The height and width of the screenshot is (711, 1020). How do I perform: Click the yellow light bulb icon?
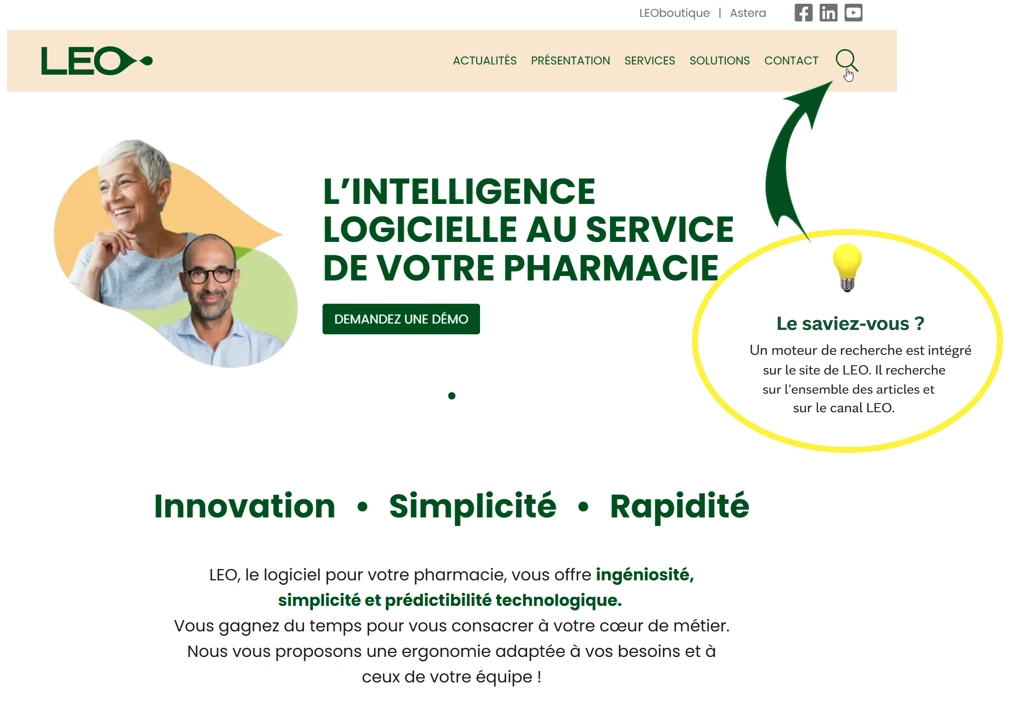[x=847, y=267]
